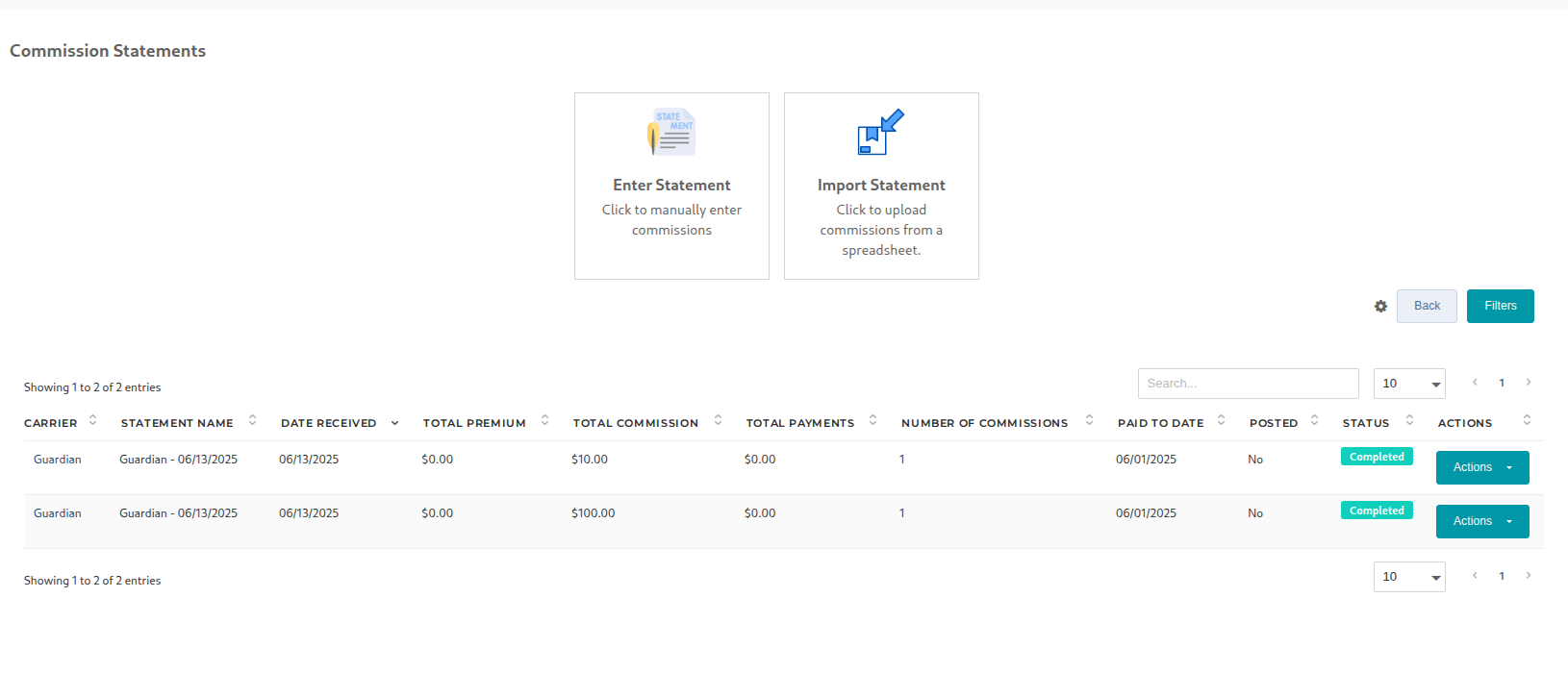
Task: Open page size dropdown above the table
Action: pos(1409,384)
